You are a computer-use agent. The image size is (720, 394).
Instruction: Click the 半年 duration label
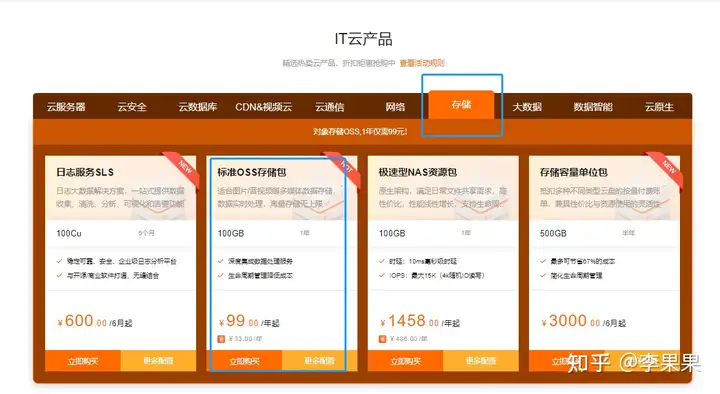point(628,233)
